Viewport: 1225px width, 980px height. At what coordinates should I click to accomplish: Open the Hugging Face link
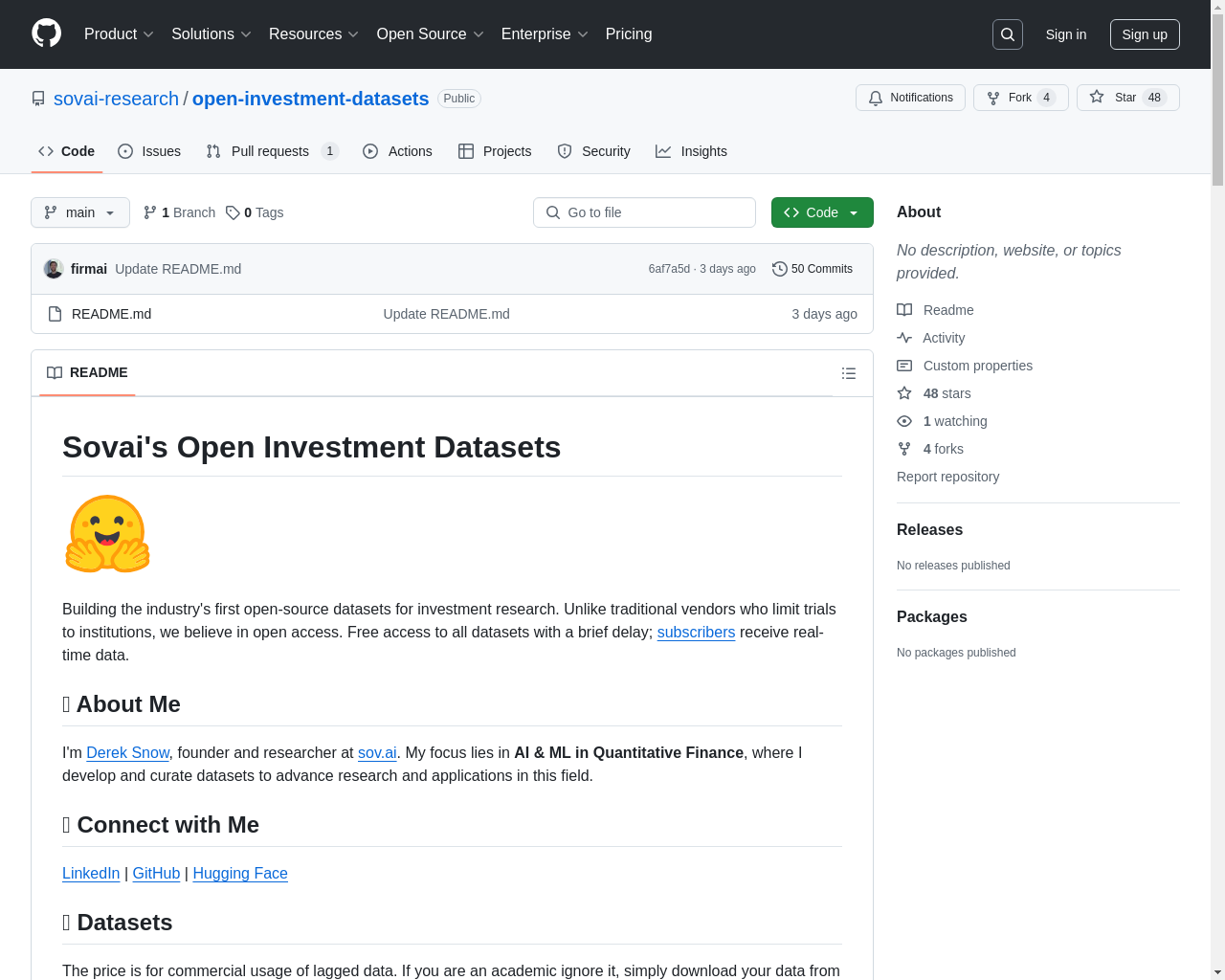point(240,874)
